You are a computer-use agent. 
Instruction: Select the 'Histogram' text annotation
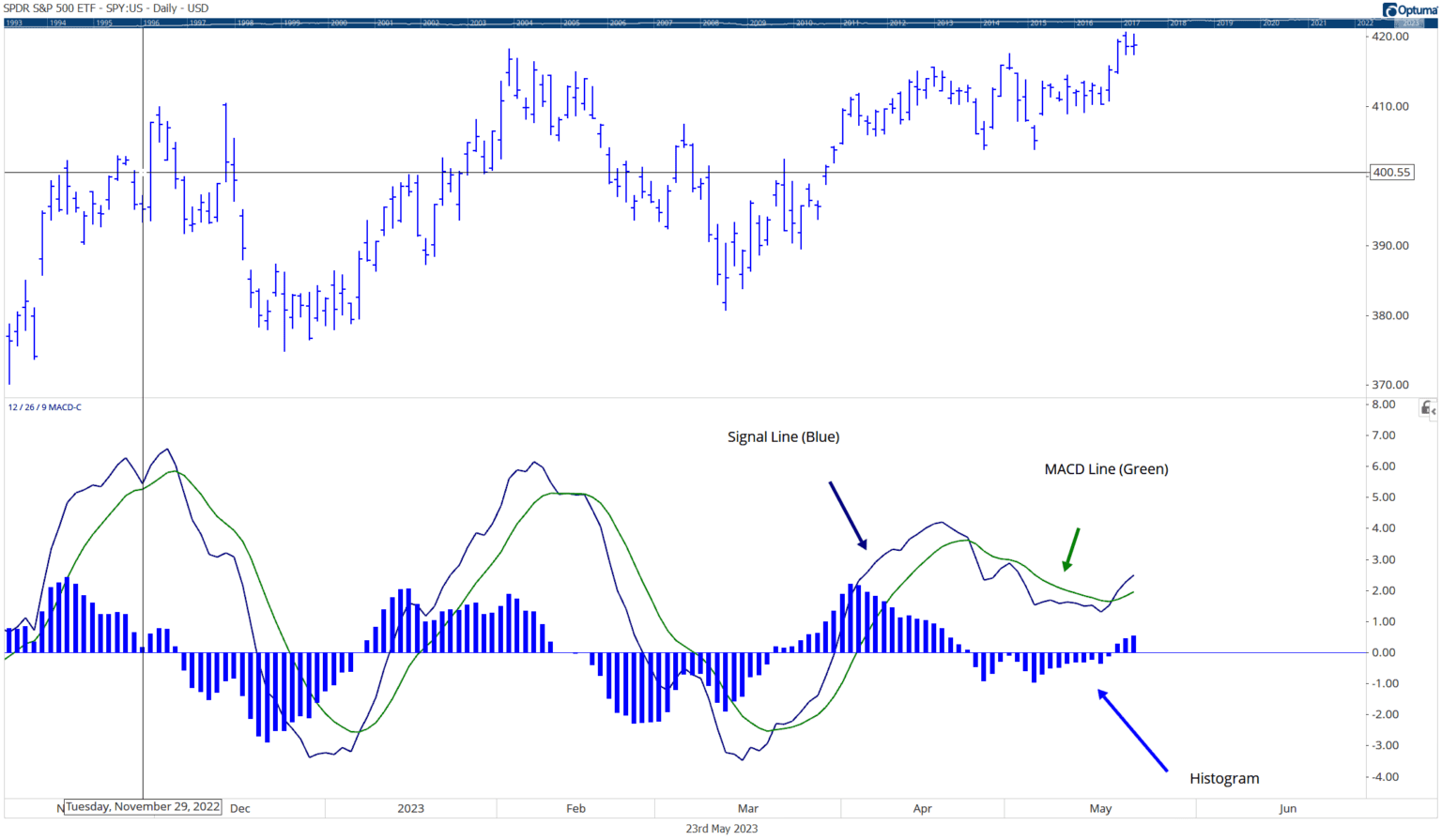tap(1224, 778)
